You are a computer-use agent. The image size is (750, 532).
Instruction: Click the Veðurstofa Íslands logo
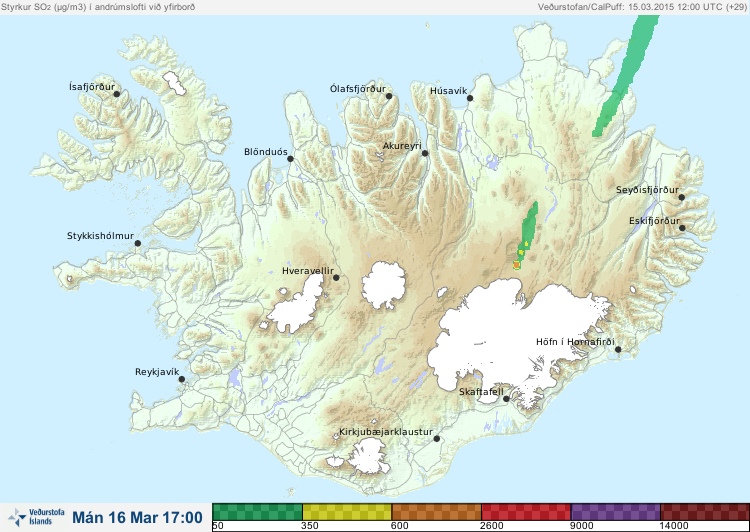36,517
